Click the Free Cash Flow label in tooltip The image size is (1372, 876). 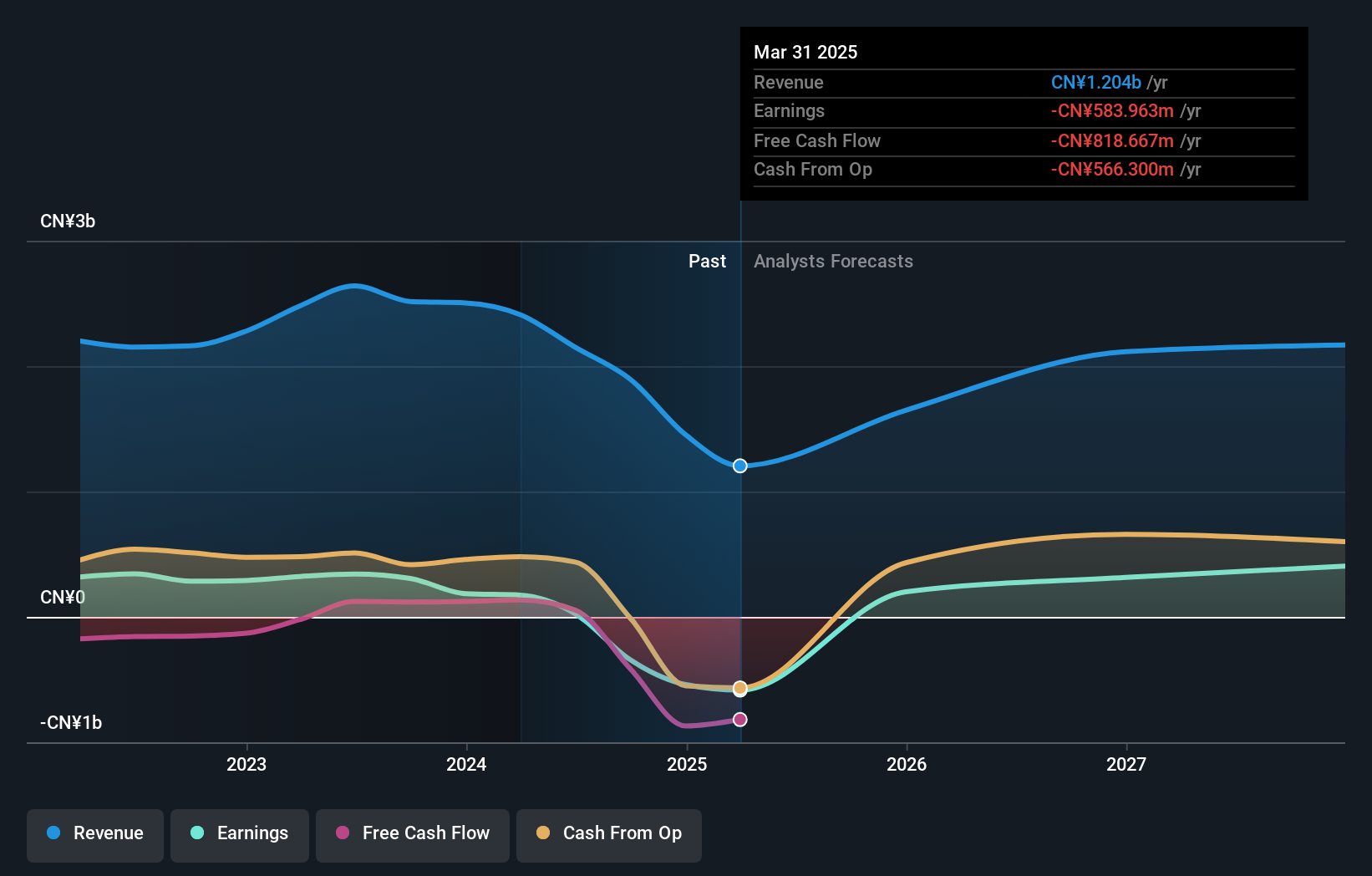pos(817,141)
